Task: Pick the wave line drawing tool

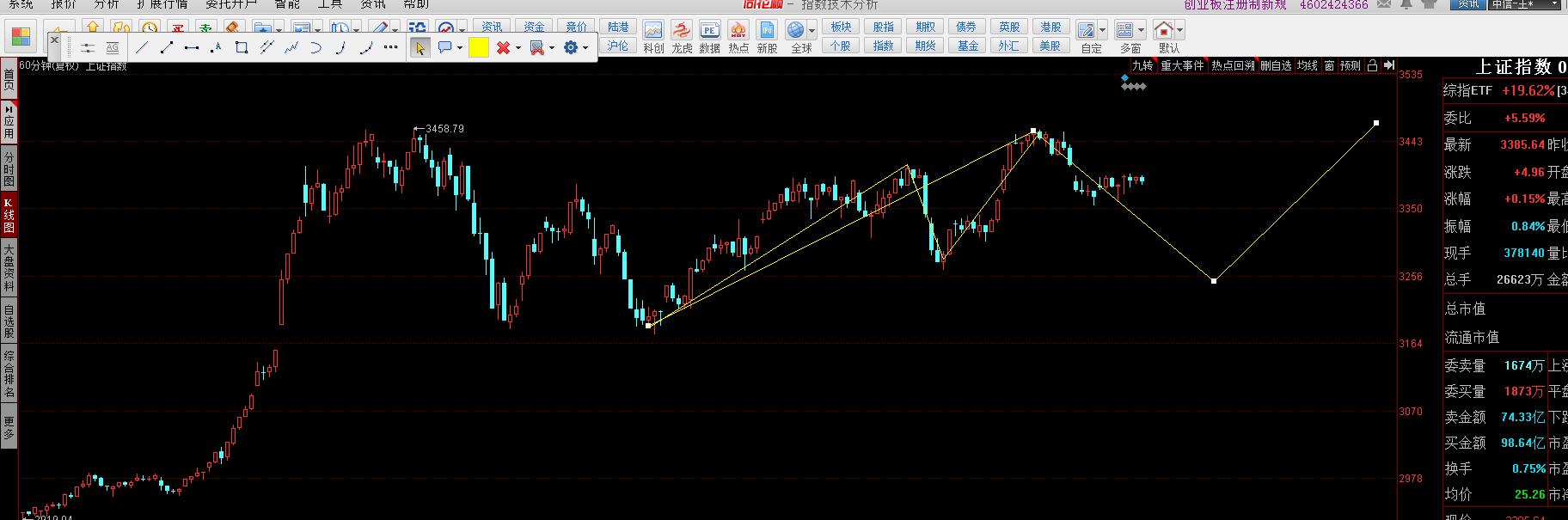Action: pyautogui.click(x=291, y=47)
